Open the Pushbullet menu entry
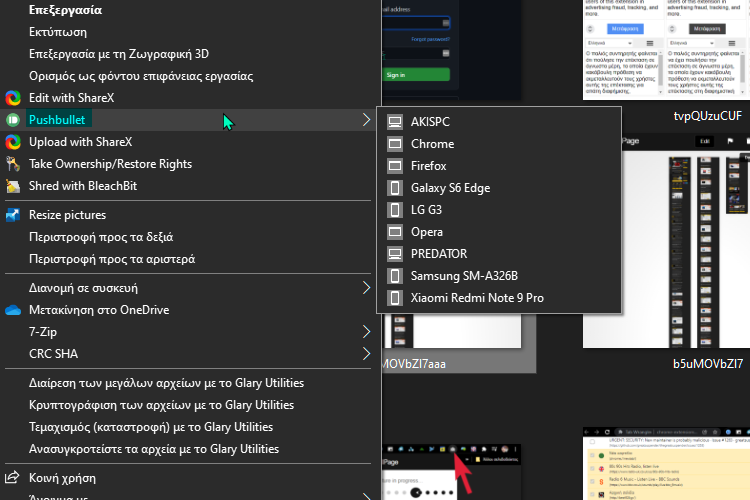The image size is (750, 500). [x=188, y=120]
